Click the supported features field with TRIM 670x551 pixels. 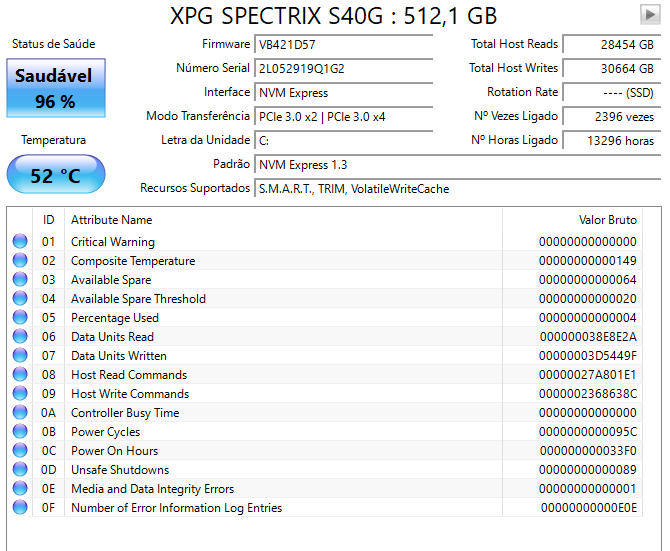pos(458,189)
